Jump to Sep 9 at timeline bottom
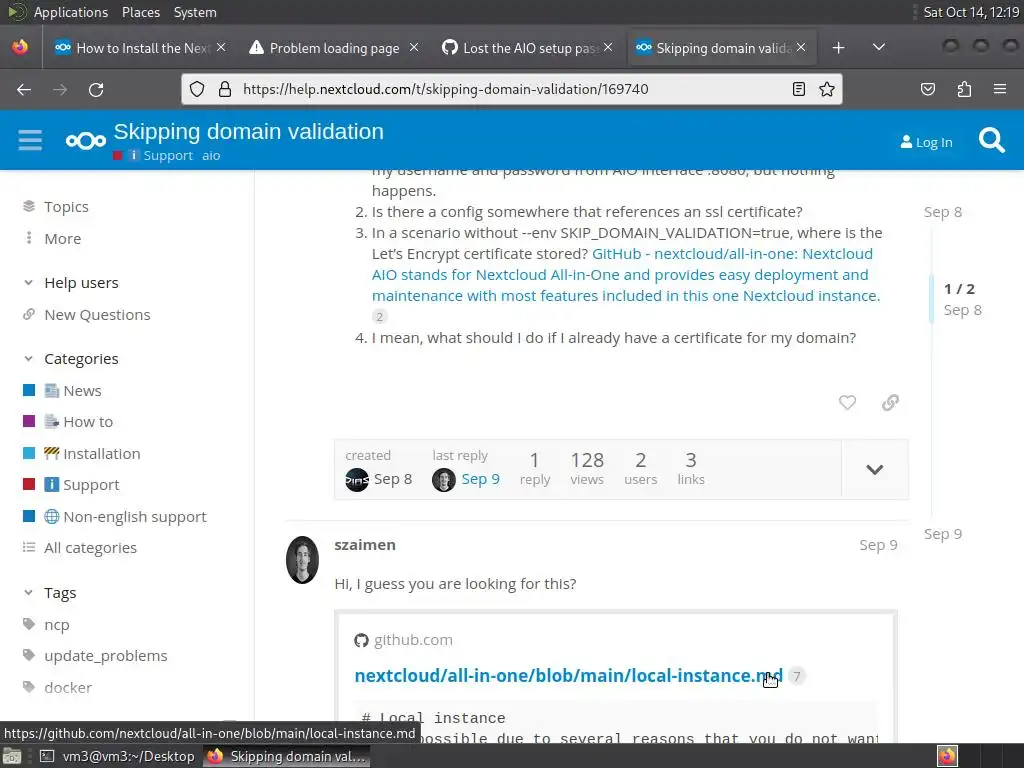 tap(942, 534)
